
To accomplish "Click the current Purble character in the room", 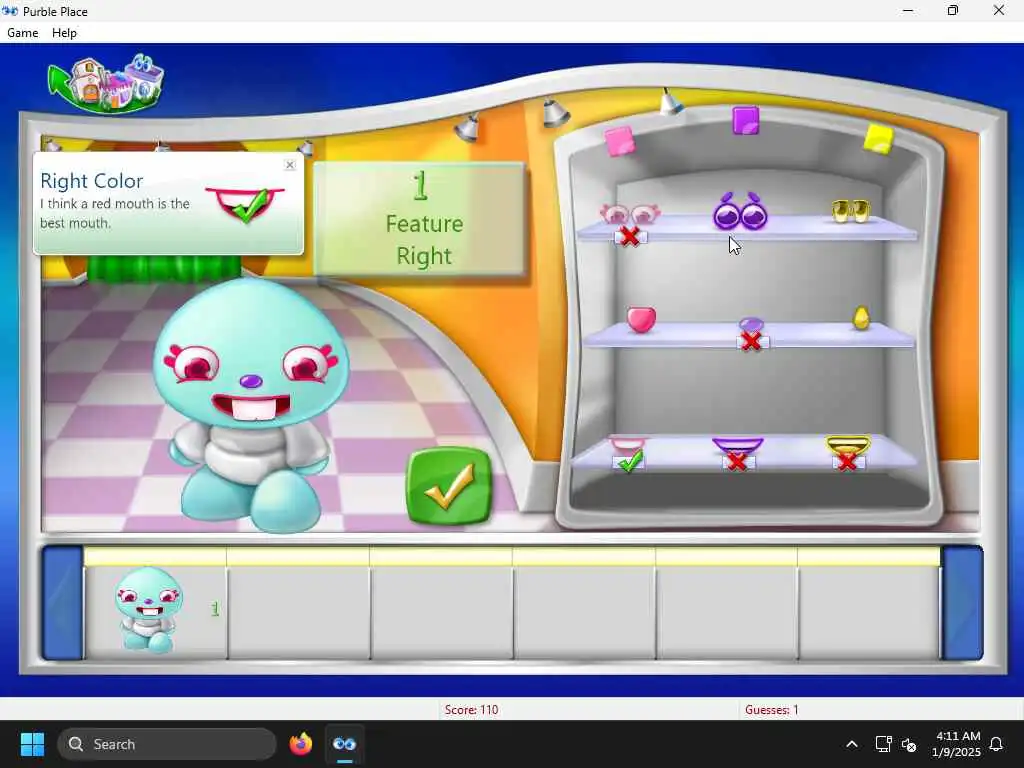I will (251, 405).
